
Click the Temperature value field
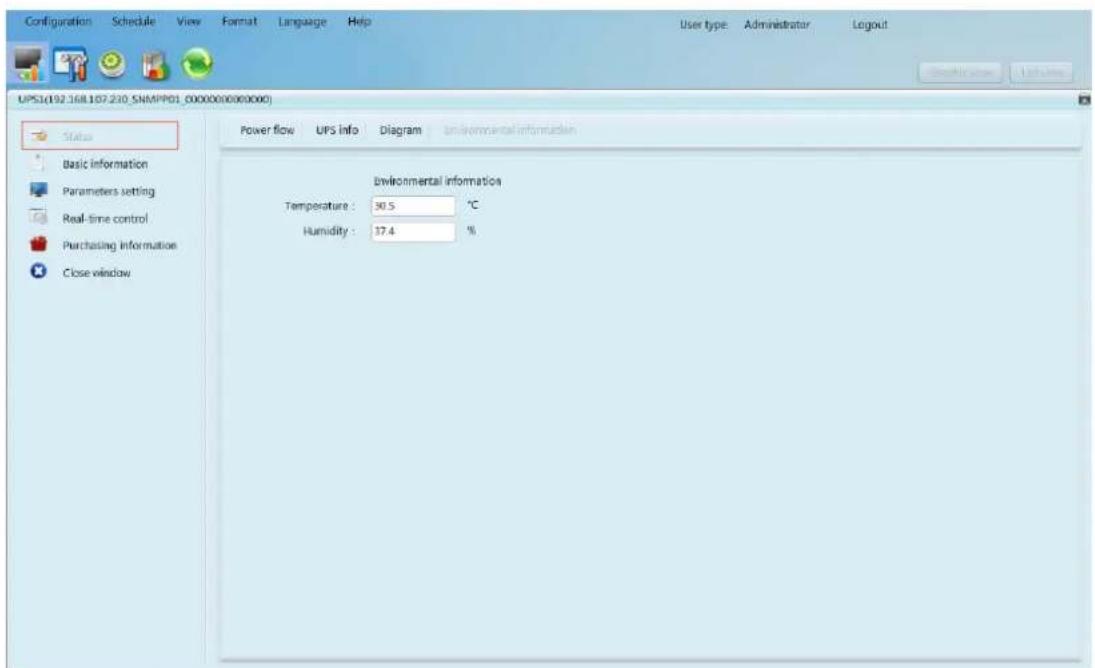coord(413,206)
